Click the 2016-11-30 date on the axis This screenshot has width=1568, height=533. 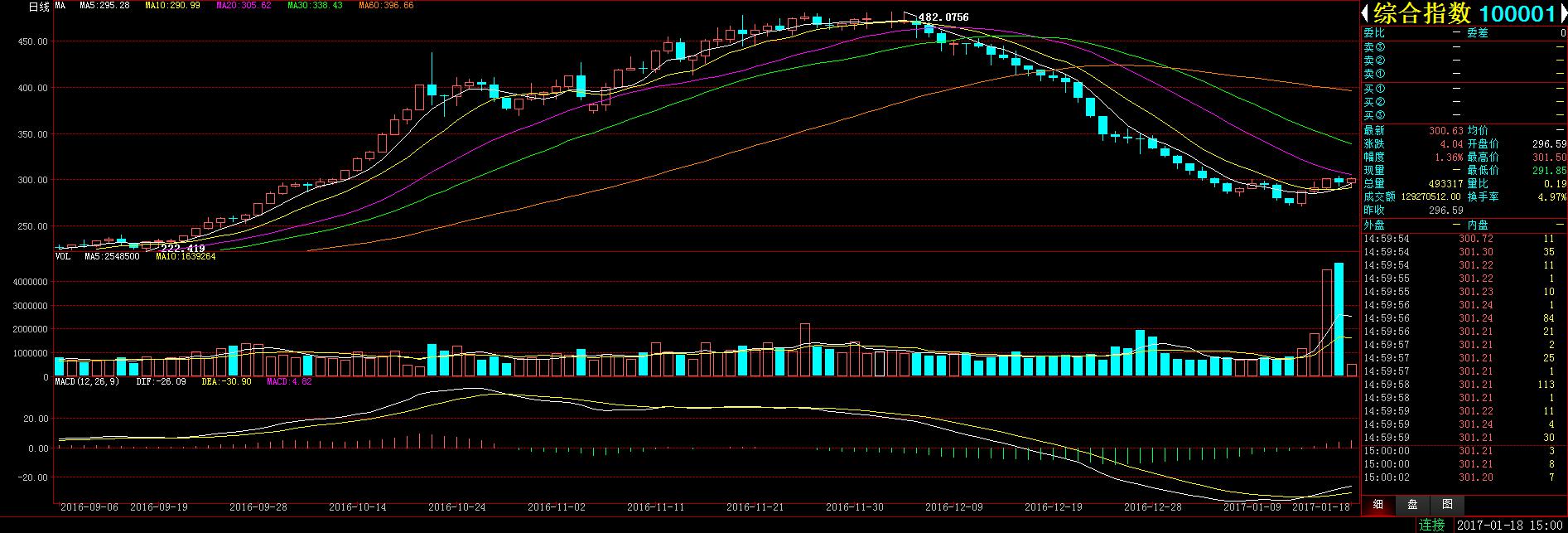[855, 506]
